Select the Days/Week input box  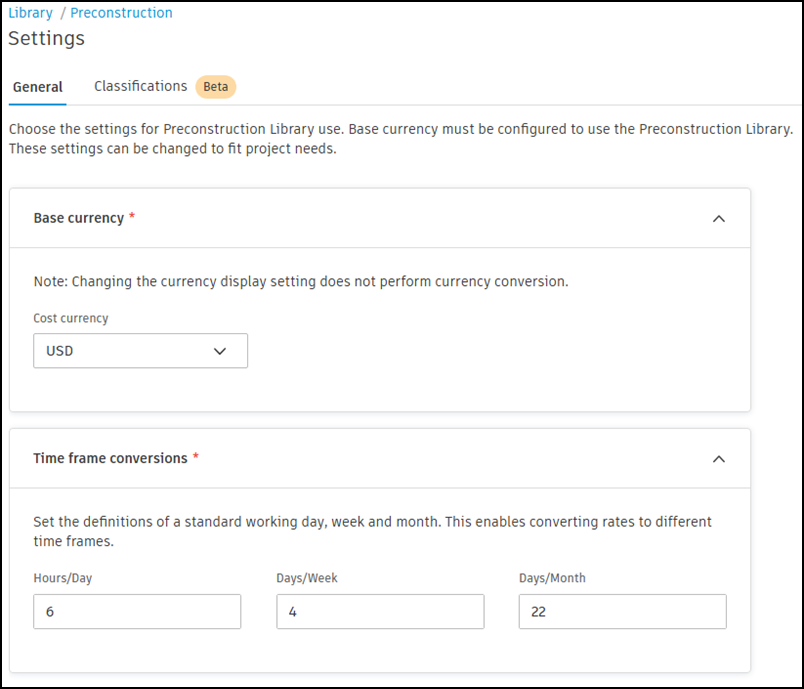point(380,611)
